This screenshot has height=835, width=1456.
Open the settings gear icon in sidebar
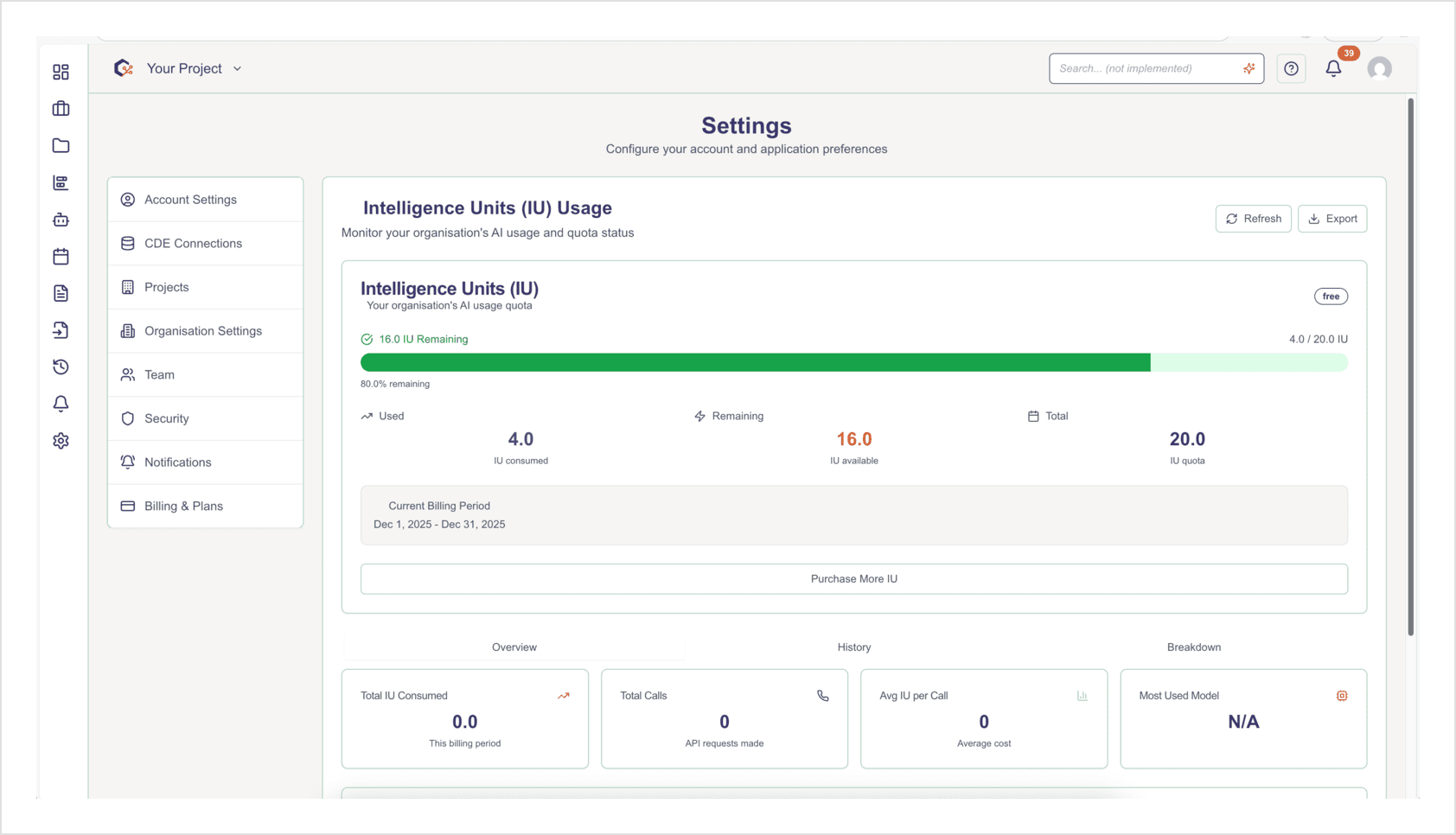(x=61, y=440)
